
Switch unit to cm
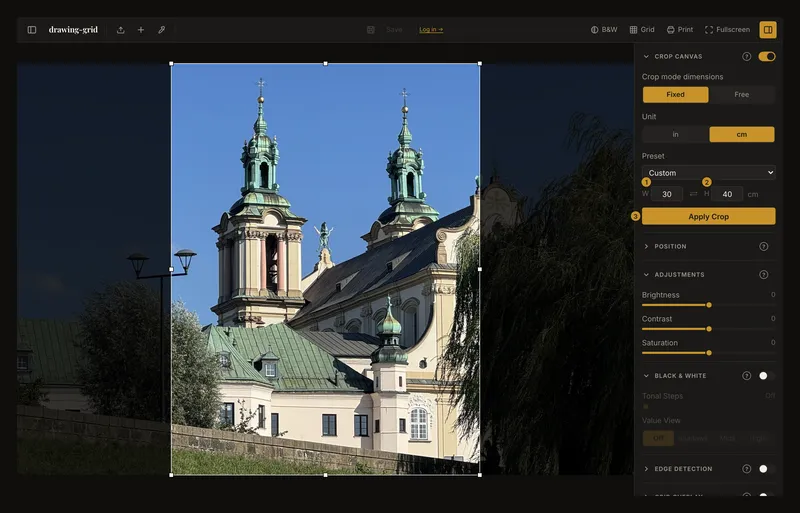point(742,134)
